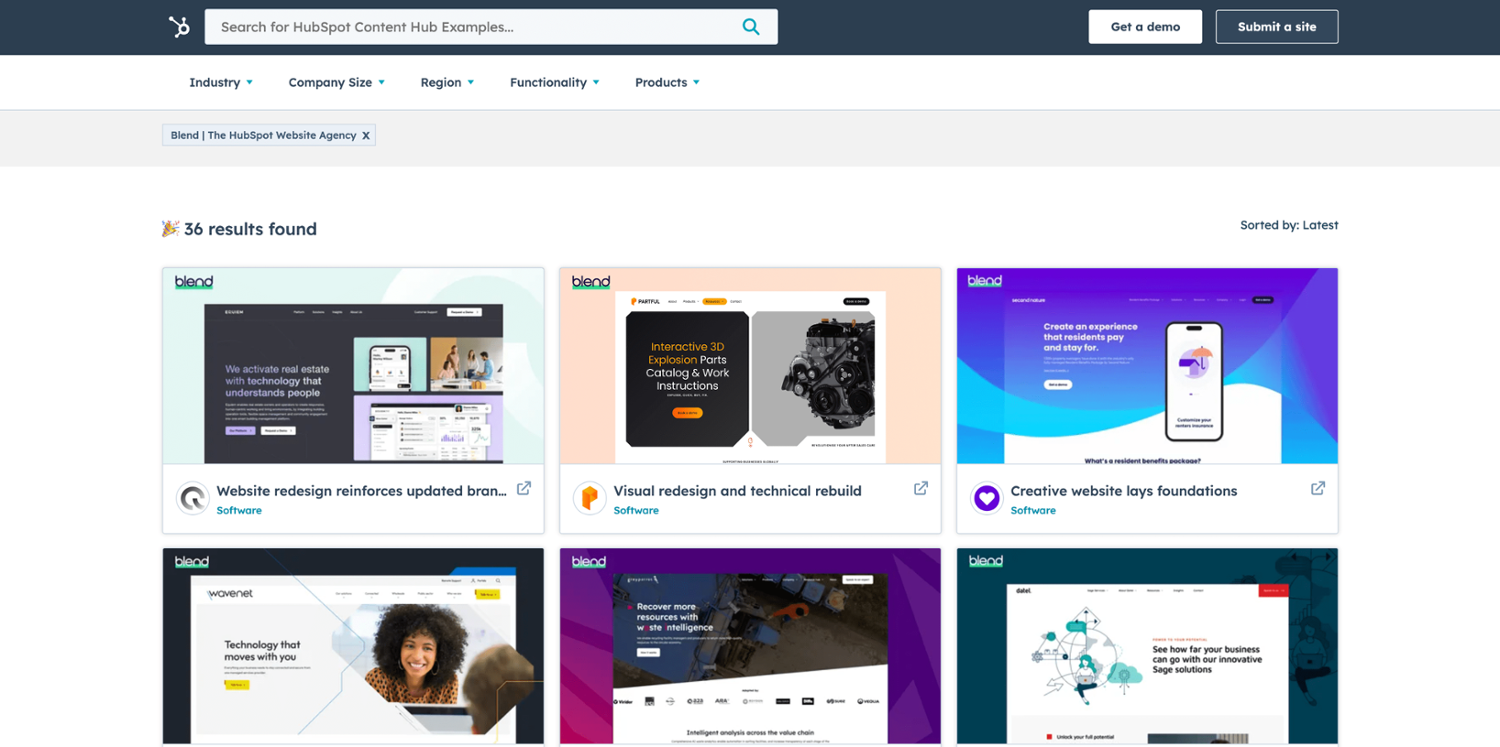Click the HubSpot sprocket logo

(x=180, y=27)
